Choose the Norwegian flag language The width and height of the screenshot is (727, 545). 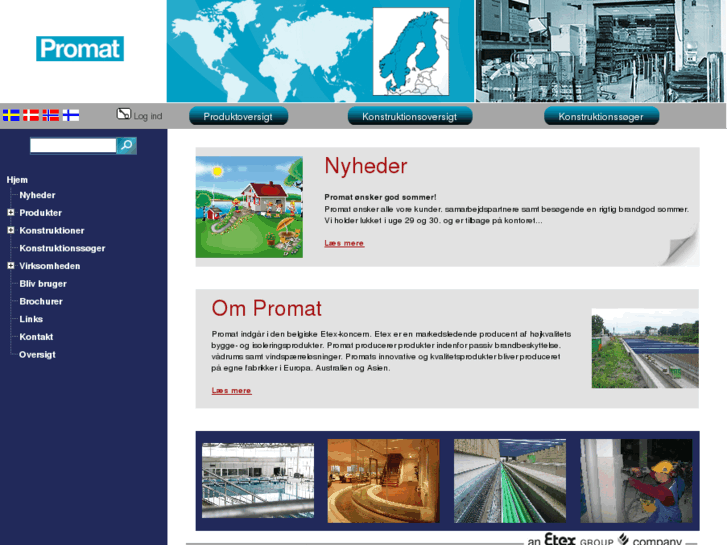[51, 115]
